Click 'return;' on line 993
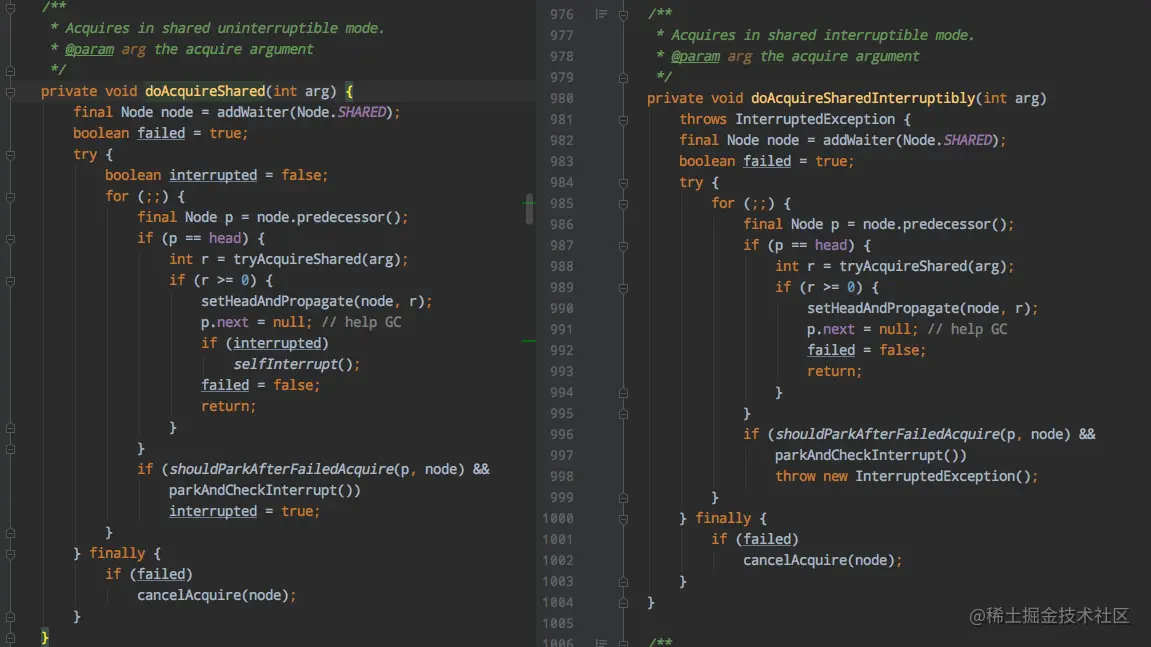 (835, 371)
